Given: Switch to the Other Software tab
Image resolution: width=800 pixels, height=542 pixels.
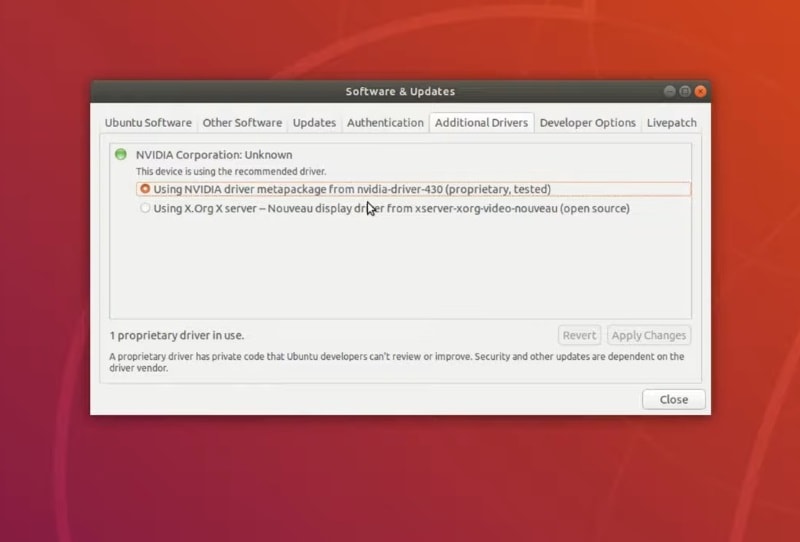Looking at the screenshot, I should [x=242, y=123].
